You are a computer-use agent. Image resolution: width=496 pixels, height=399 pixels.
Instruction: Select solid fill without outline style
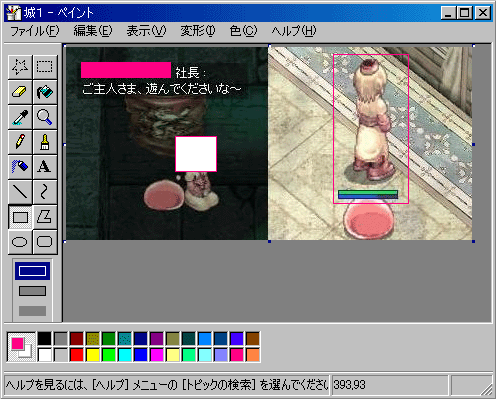click(32, 311)
